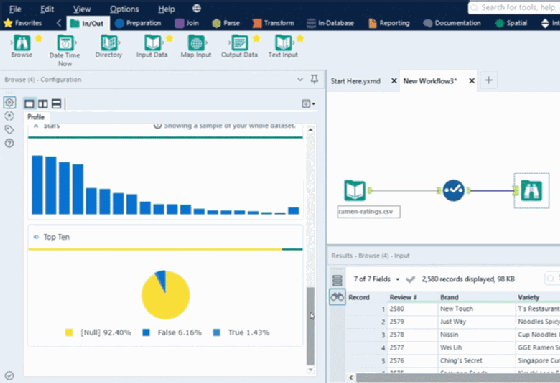Click the results horizontal scrollbar left arrow

point(351,377)
